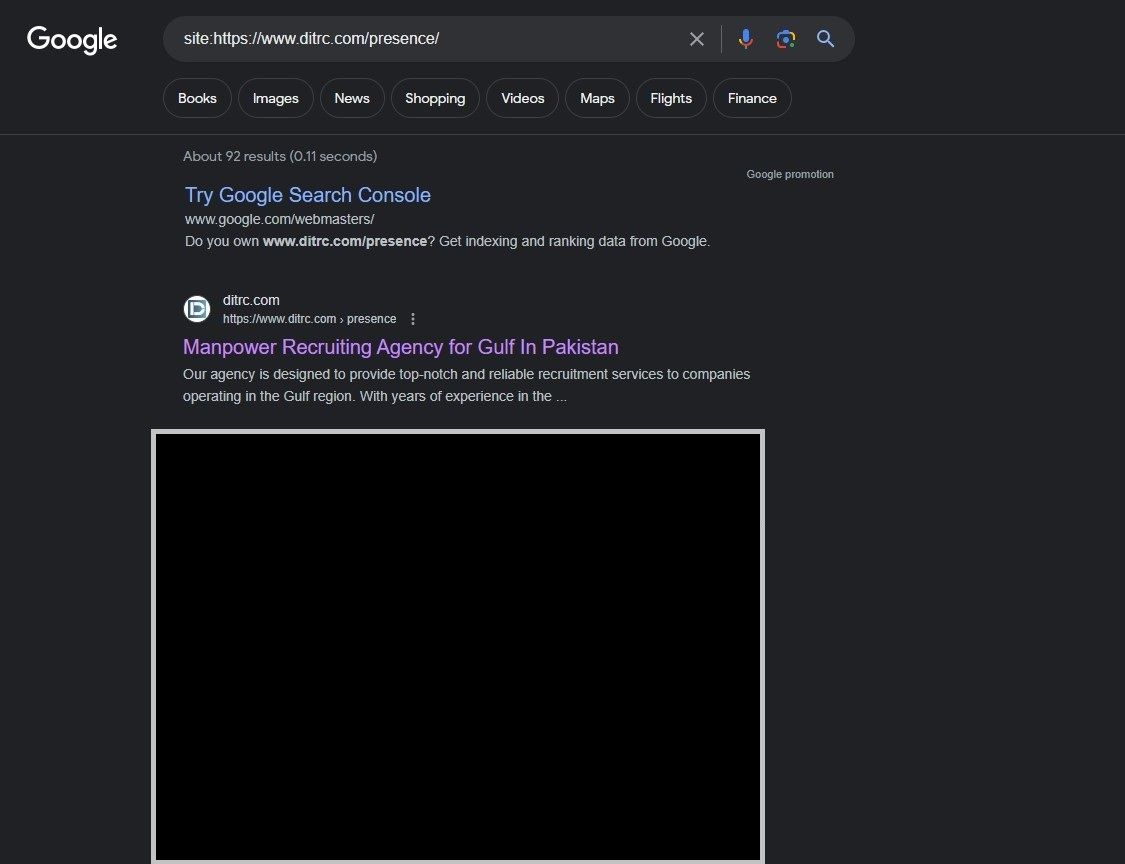Screen dimensions: 1125x864
Task: Select the Maps search filter
Action: coord(597,98)
